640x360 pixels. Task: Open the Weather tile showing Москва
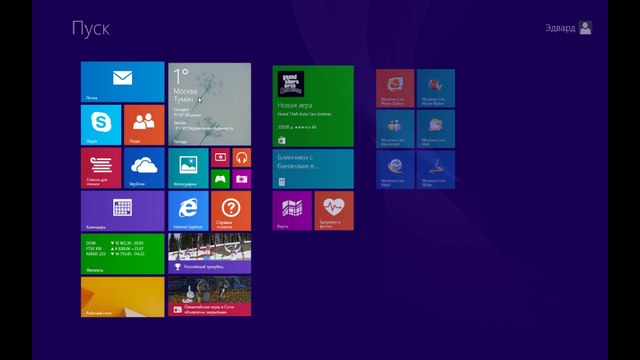209,104
